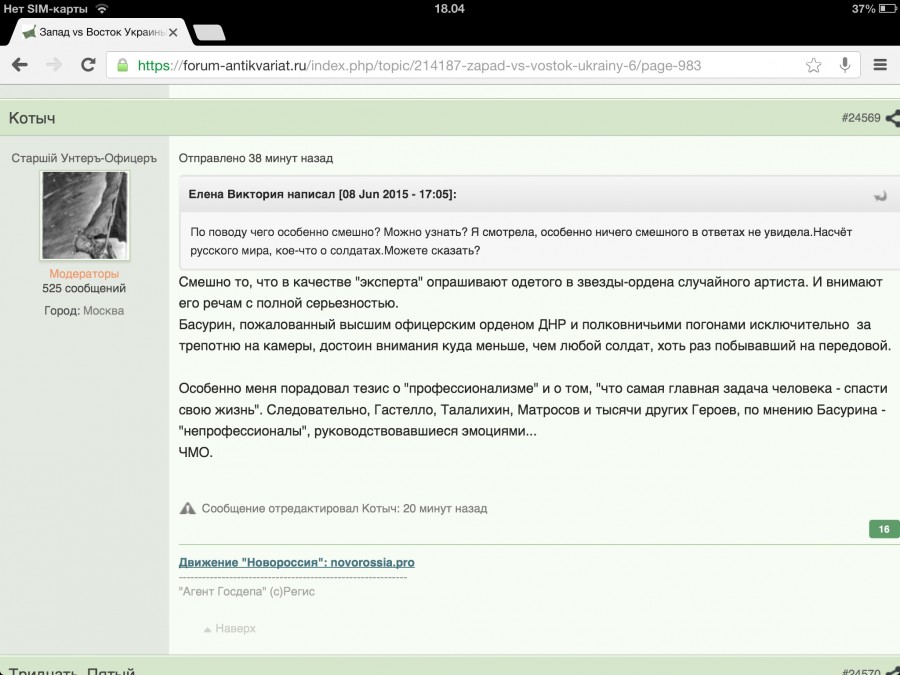Activate voice search microphone
Image resolution: width=900 pixels, height=675 pixels.
(x=845, y=65)
